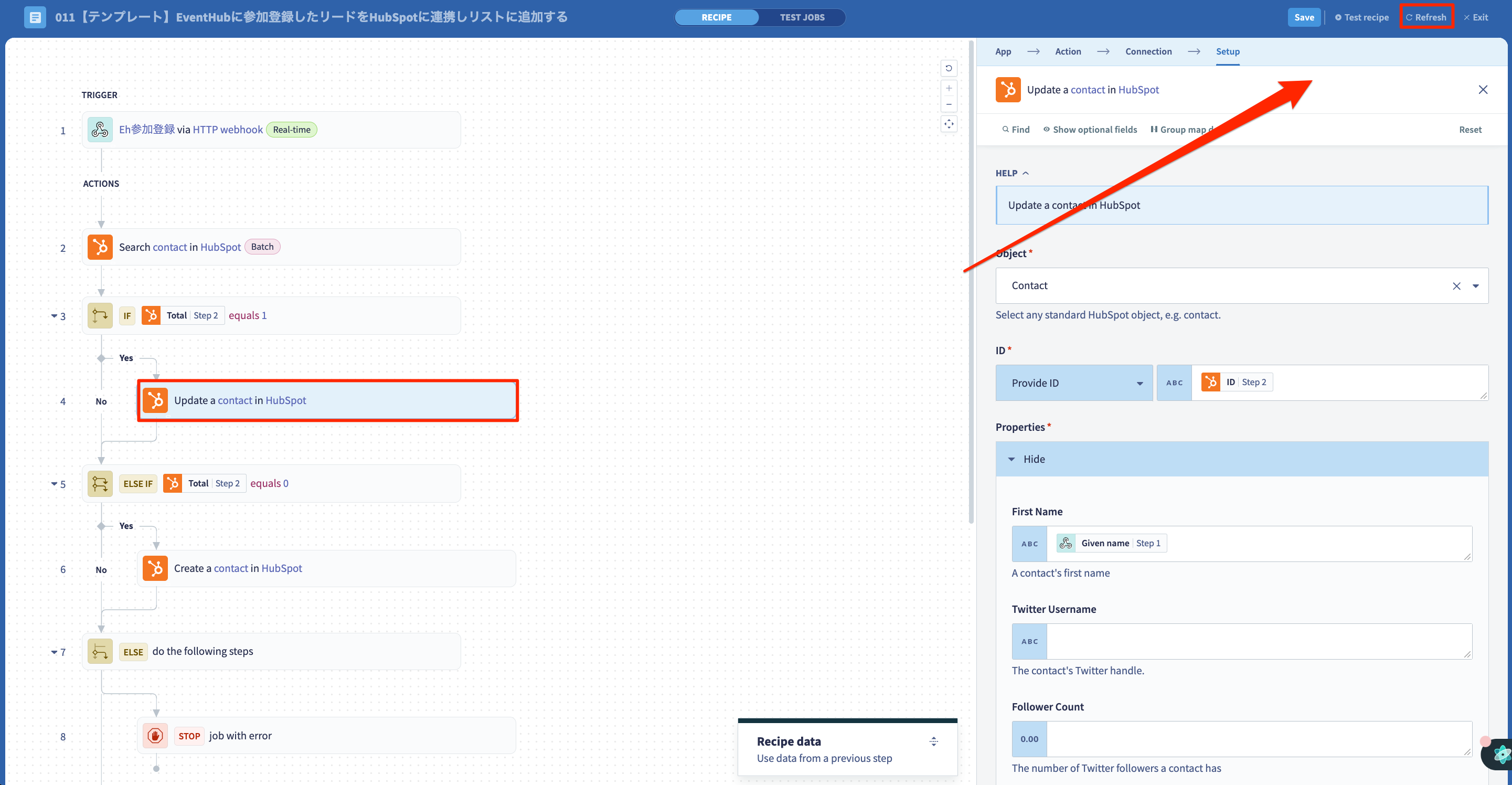The width and height of the screenshot is (1512, 785).
Task: Close the Update a contact setup panel
Action: (x=1483, y=90)
